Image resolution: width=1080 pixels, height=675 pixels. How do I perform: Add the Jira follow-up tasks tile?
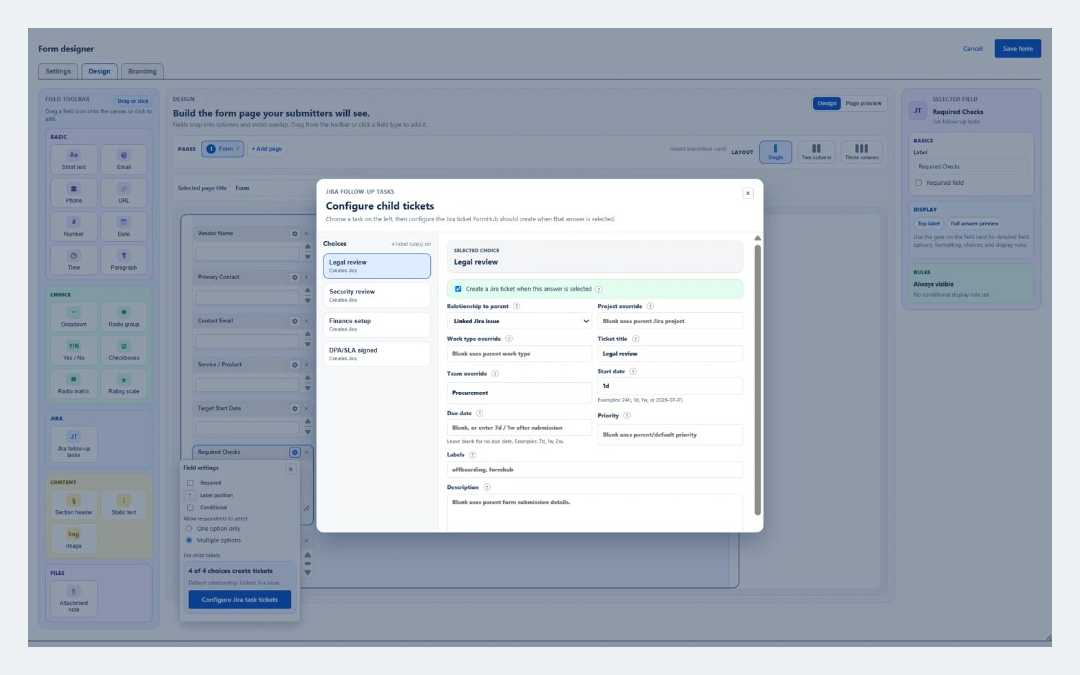click(74, 444)
